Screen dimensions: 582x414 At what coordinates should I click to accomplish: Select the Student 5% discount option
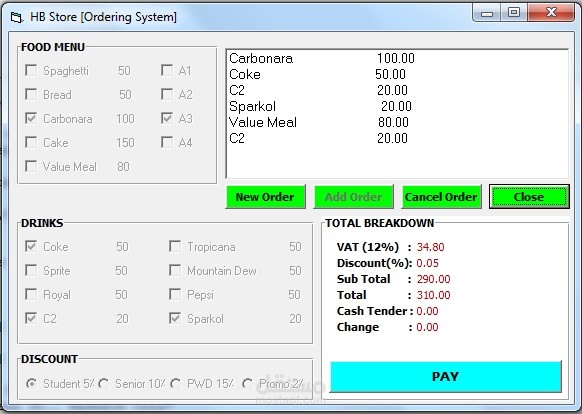pyautogui.click(x=32, y=383)
